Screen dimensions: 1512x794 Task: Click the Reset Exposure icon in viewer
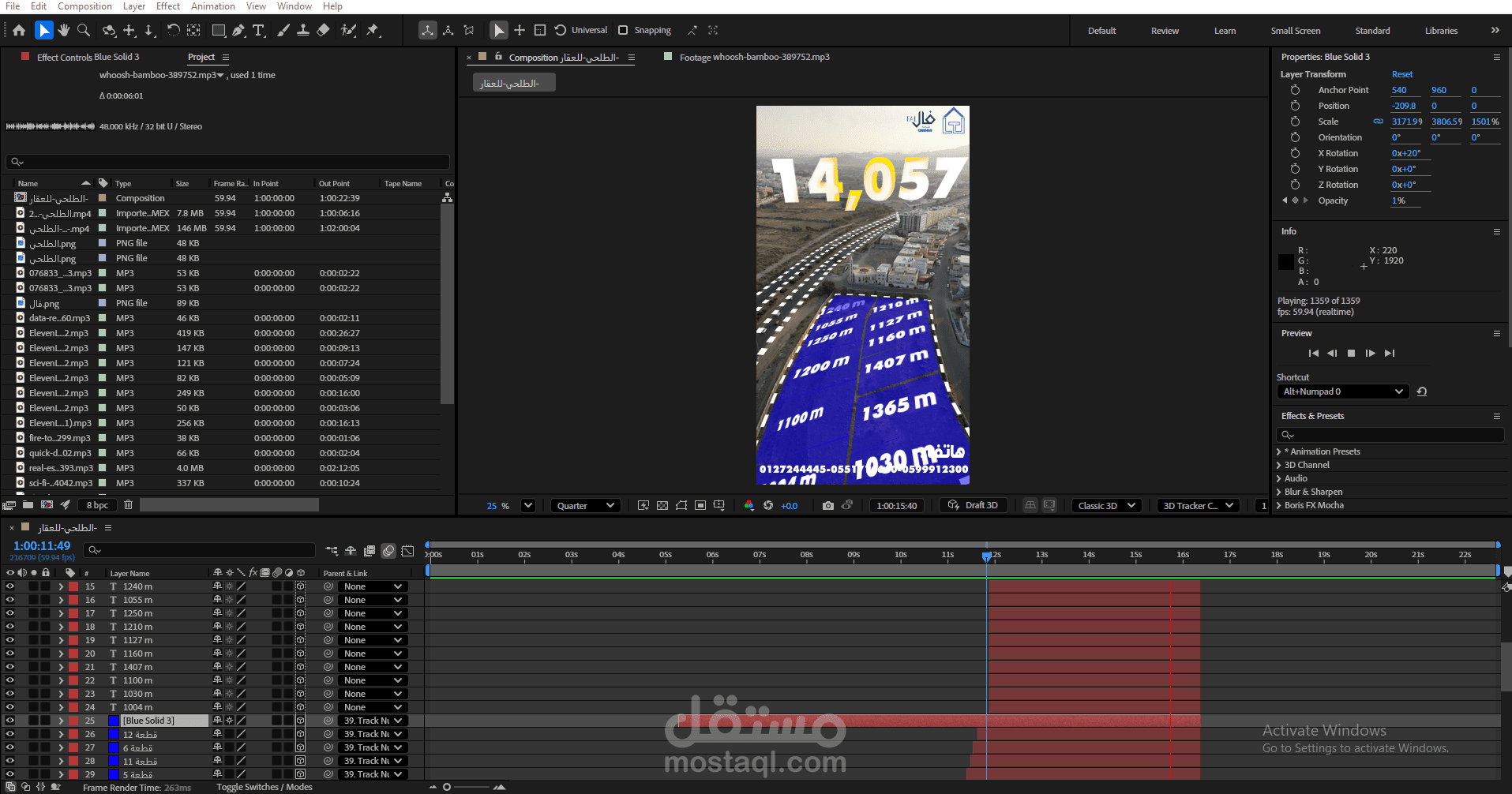pos(767,506)
